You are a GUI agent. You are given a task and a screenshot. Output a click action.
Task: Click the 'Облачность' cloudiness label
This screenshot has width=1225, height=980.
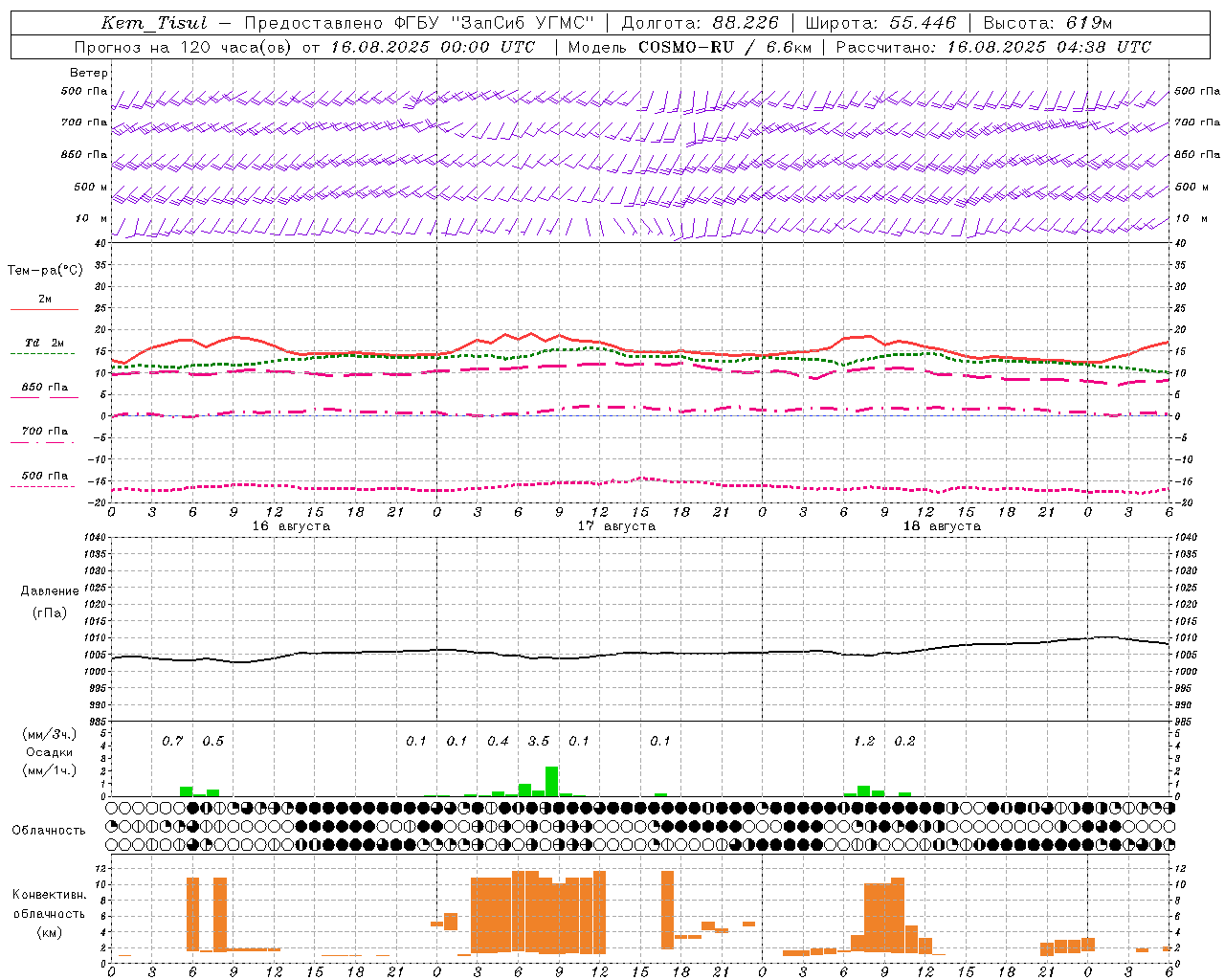pos(49,831)
